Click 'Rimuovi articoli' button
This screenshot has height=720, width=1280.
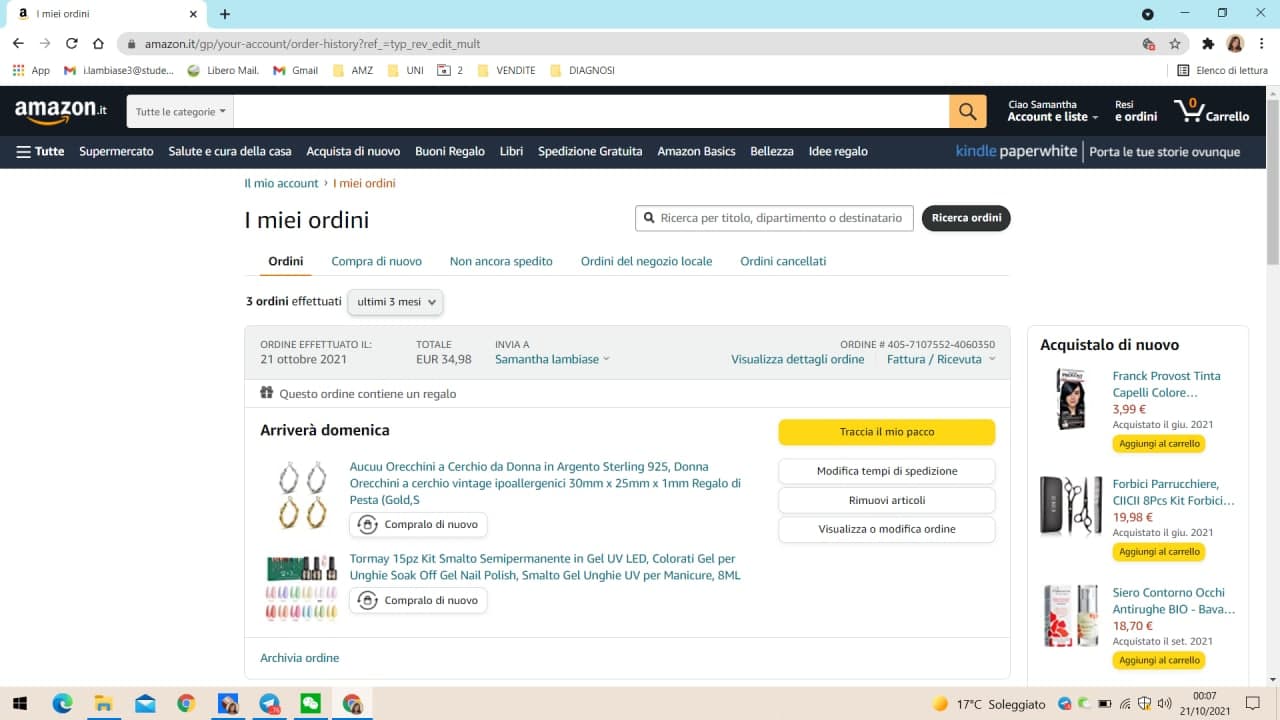886,500
